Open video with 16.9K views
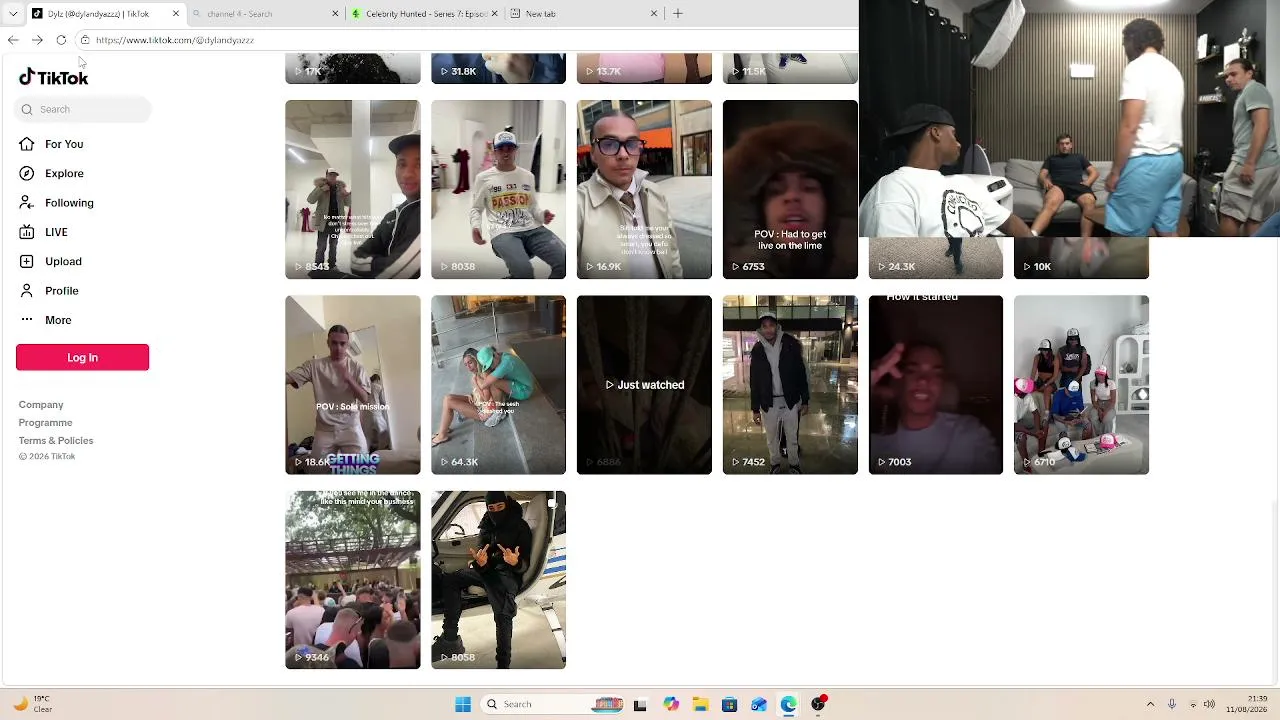The height and width of the screenshot is (720, 1280). (644, 189)
